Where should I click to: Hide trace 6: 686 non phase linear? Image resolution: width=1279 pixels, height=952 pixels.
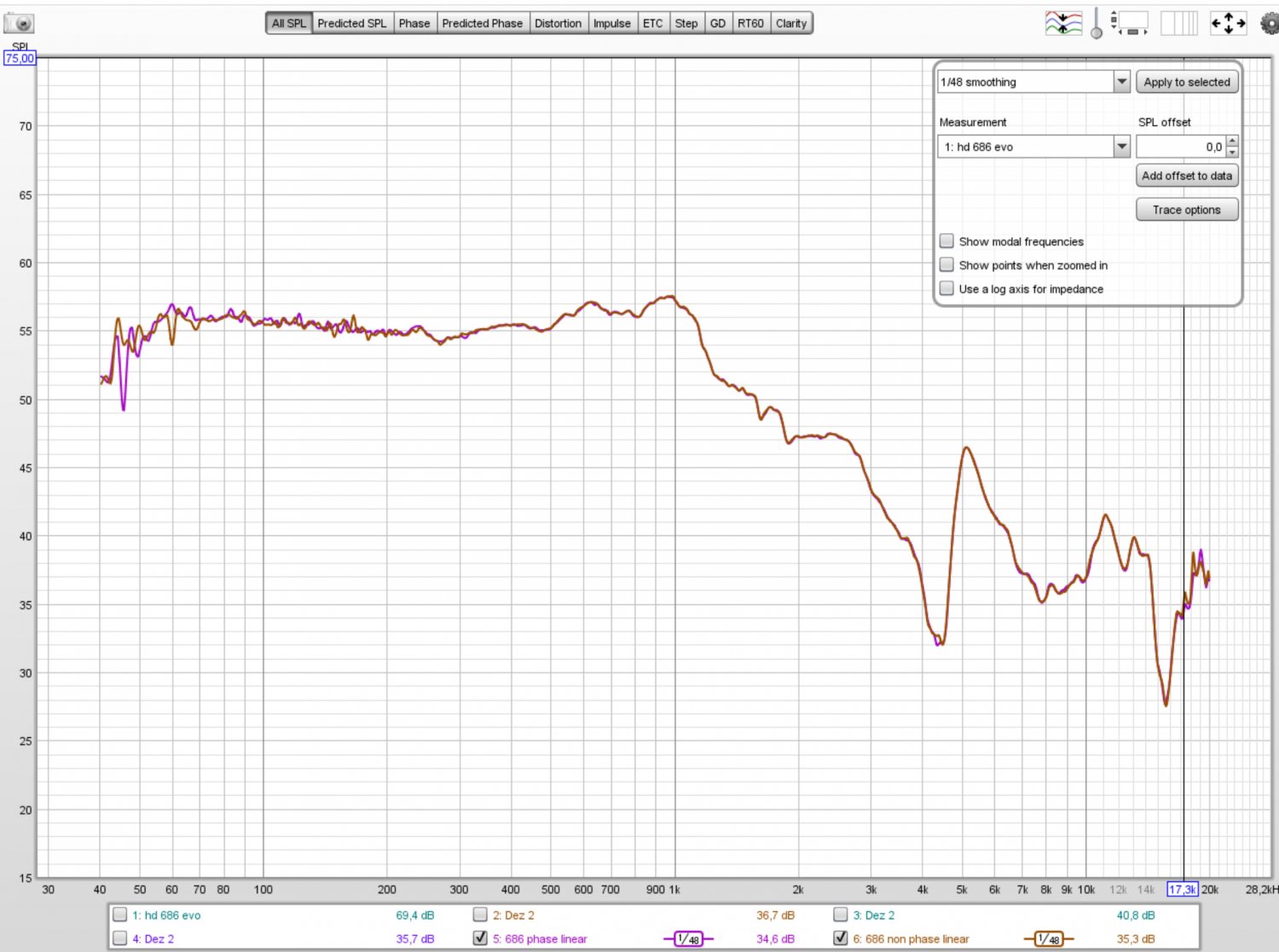[841, 938]
